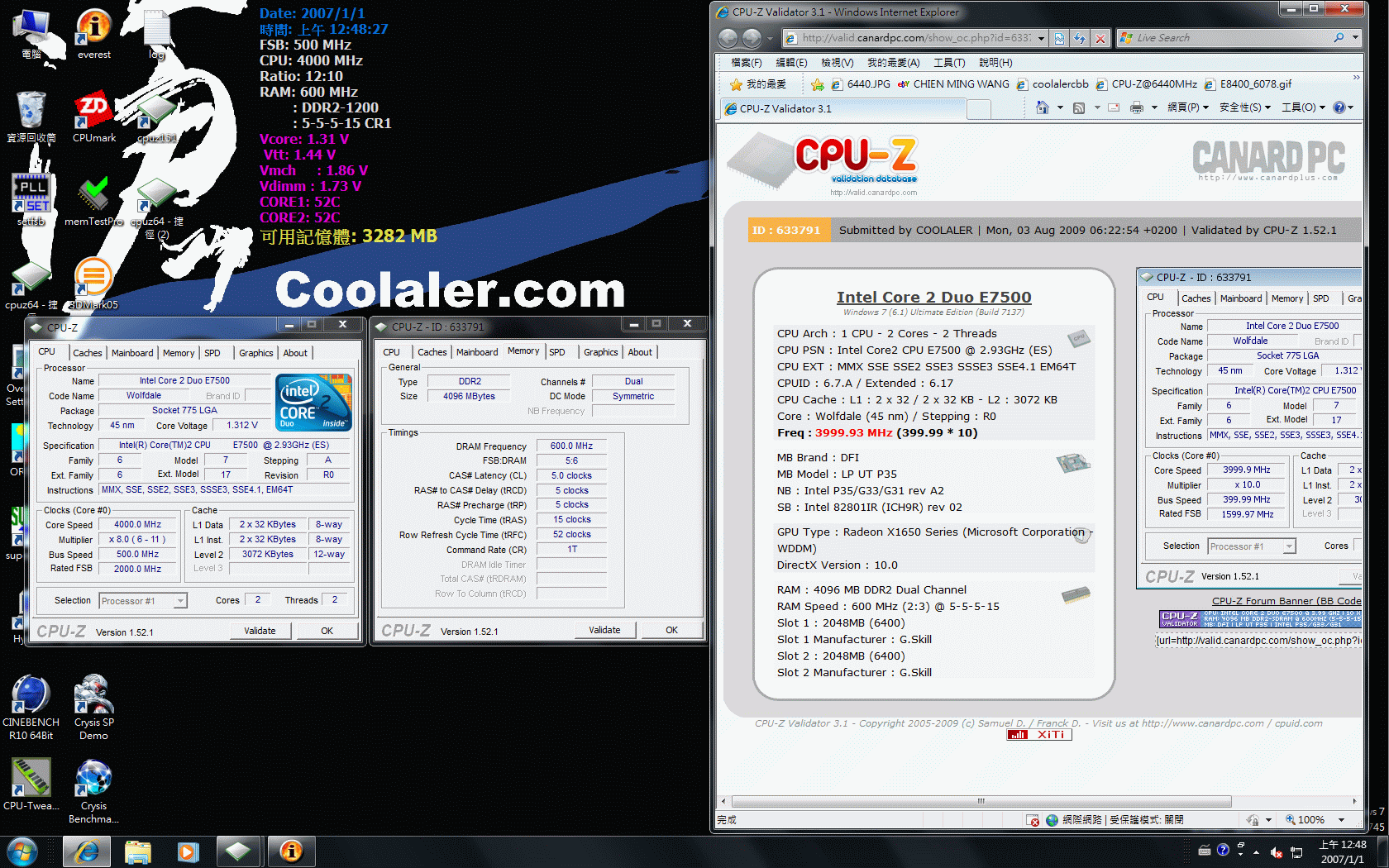This screenshot has height=868, width=1389.
Task: Open the Live Search provider dropdown arrow
Action: 1355,38
